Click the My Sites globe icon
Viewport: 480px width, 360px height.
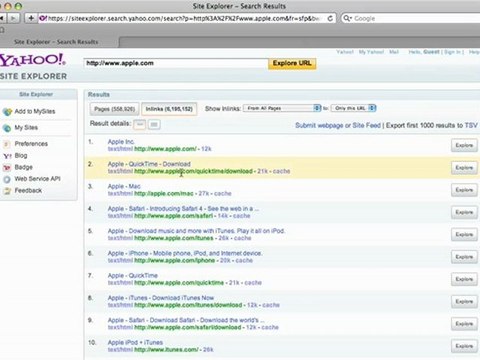[x=7, y=128]
